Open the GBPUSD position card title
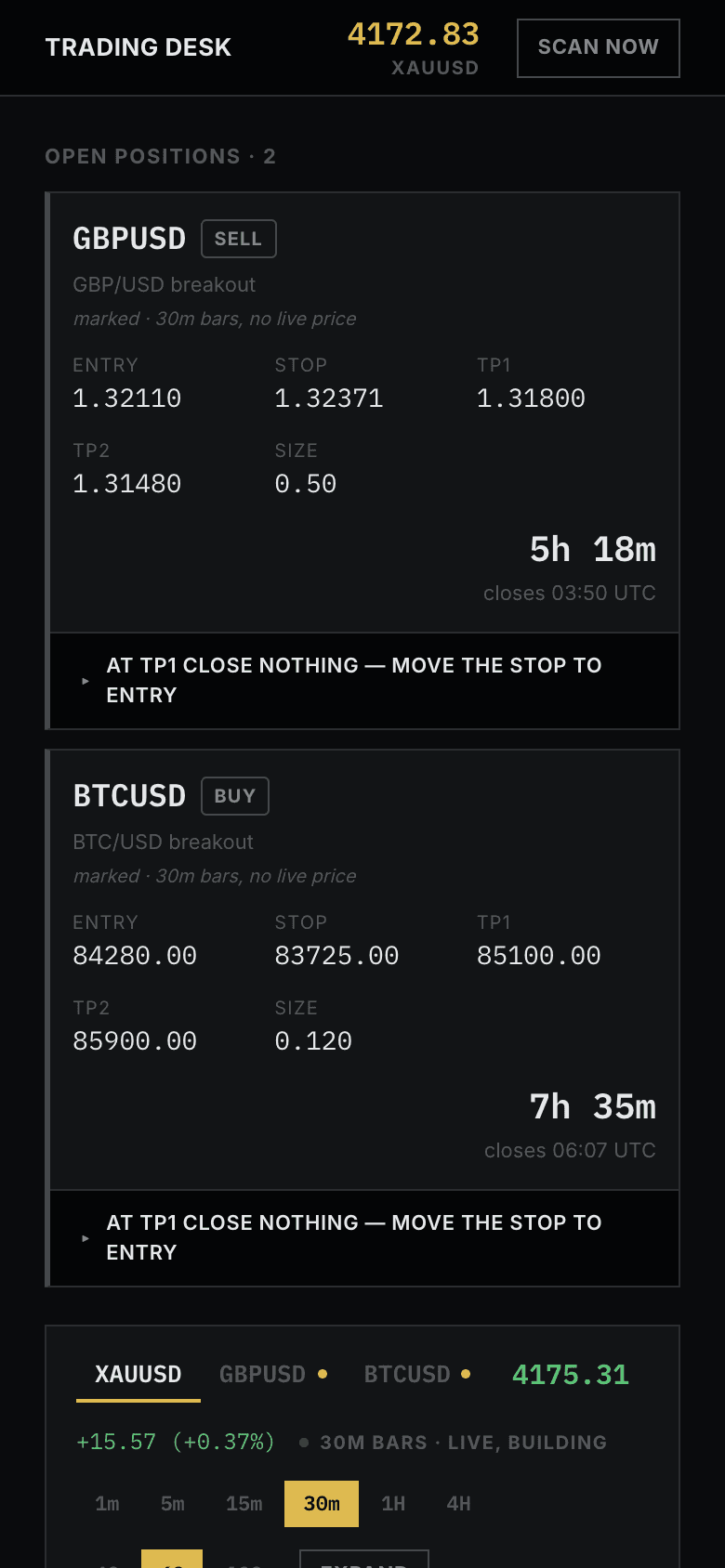The height and width of the screenshot is (1568, 725). (x=129, y=239)
